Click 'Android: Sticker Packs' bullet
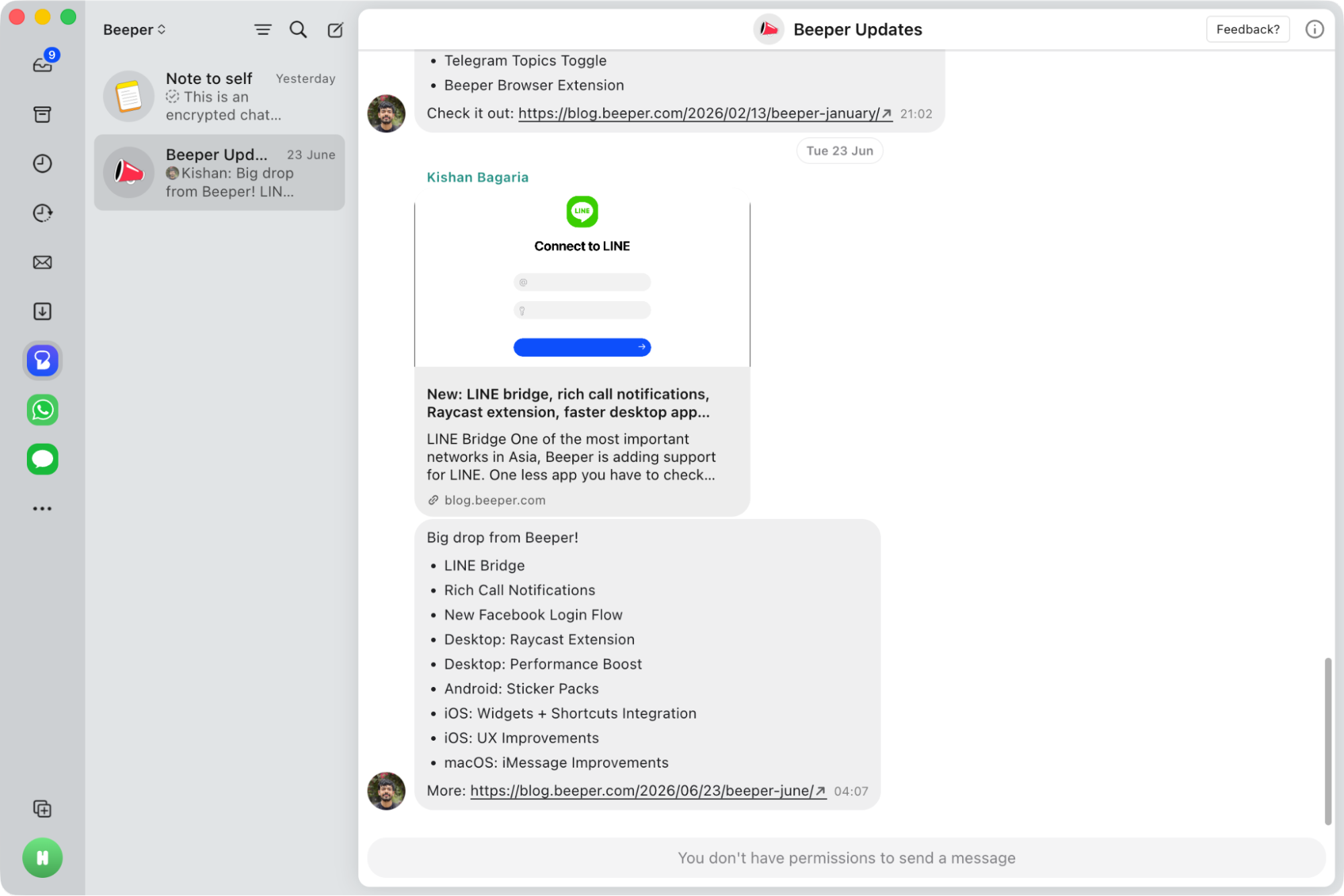 pyautogui.click(x=521, y=689)
